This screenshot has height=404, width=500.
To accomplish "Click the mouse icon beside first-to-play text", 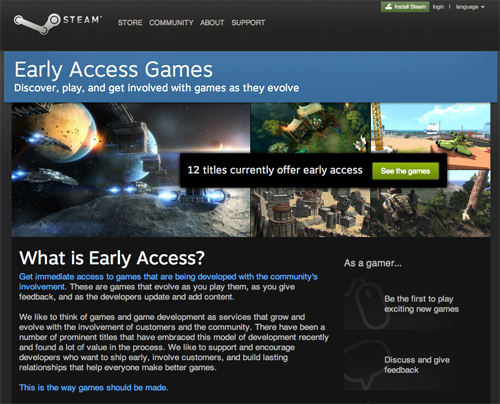I will coord(367,303).
